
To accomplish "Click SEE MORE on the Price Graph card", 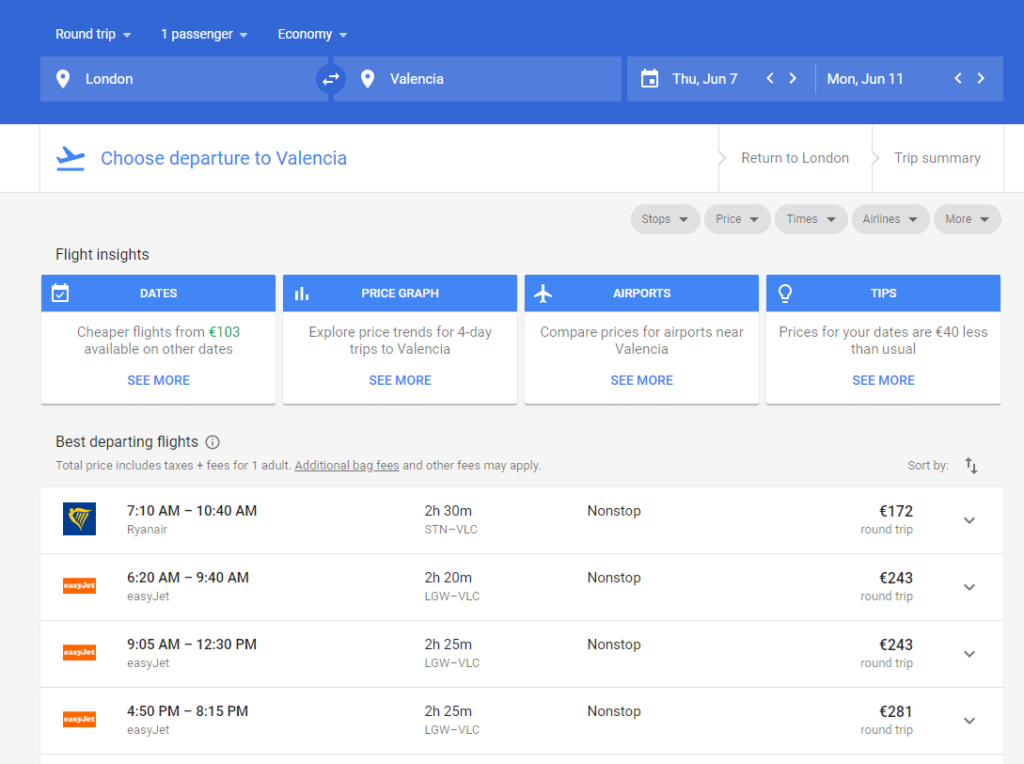I will tap(399, 380).
